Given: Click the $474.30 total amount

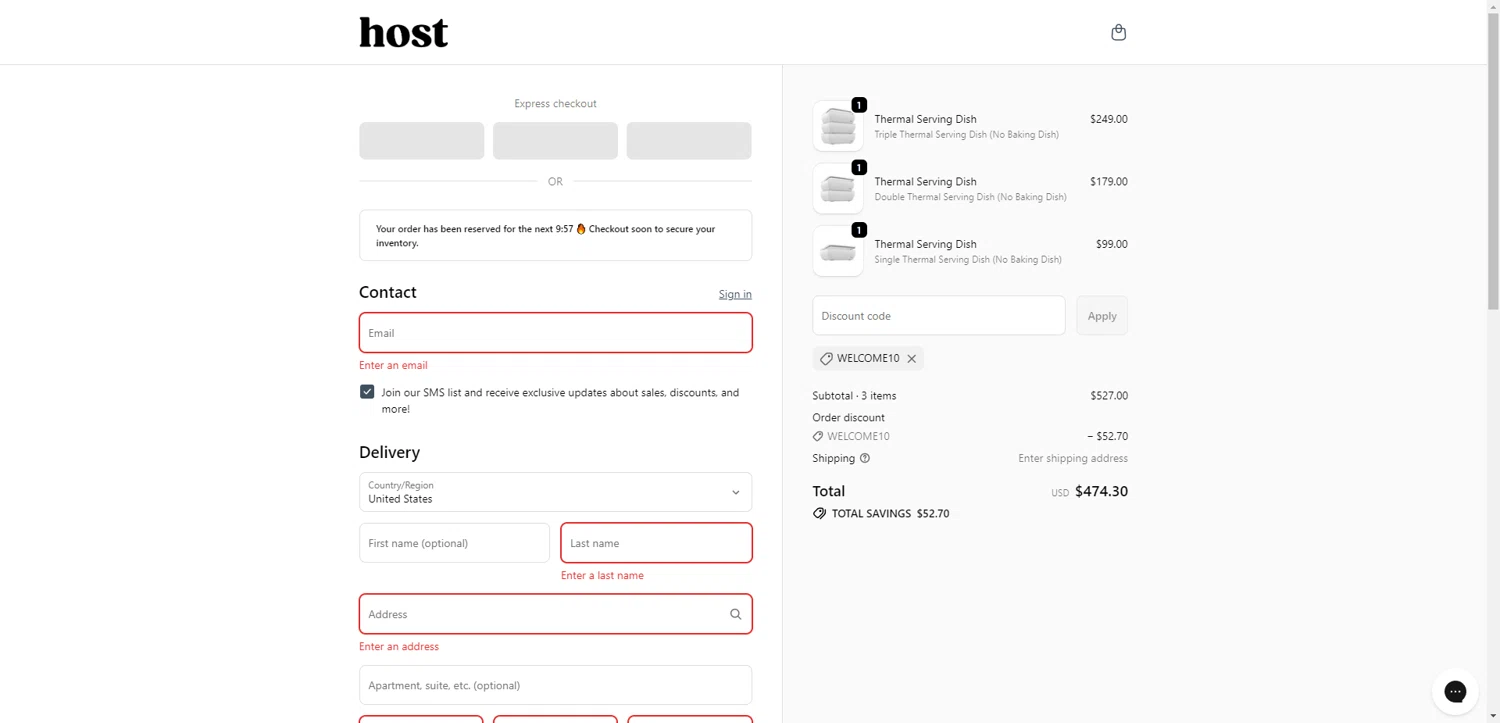Looking at the screenshot, I should 1101,491.
